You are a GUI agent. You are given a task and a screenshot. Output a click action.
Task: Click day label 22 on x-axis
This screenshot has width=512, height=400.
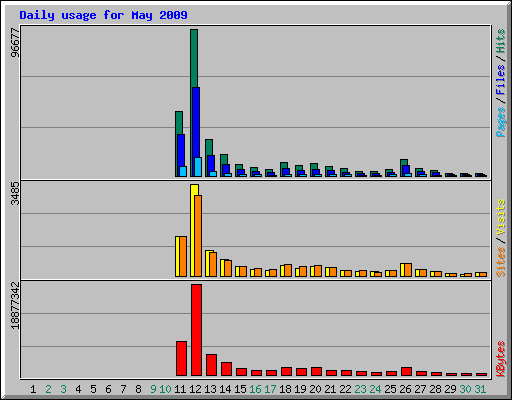[345, 389]
